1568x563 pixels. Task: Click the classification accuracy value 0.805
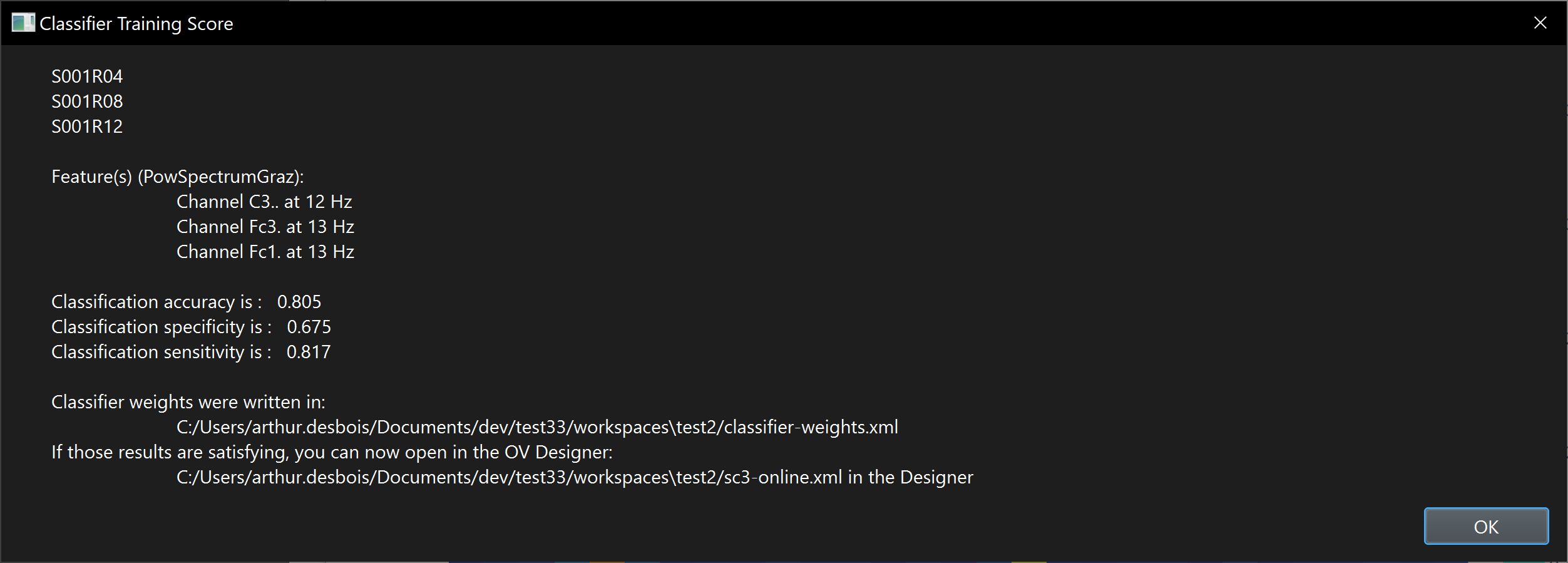299,302
